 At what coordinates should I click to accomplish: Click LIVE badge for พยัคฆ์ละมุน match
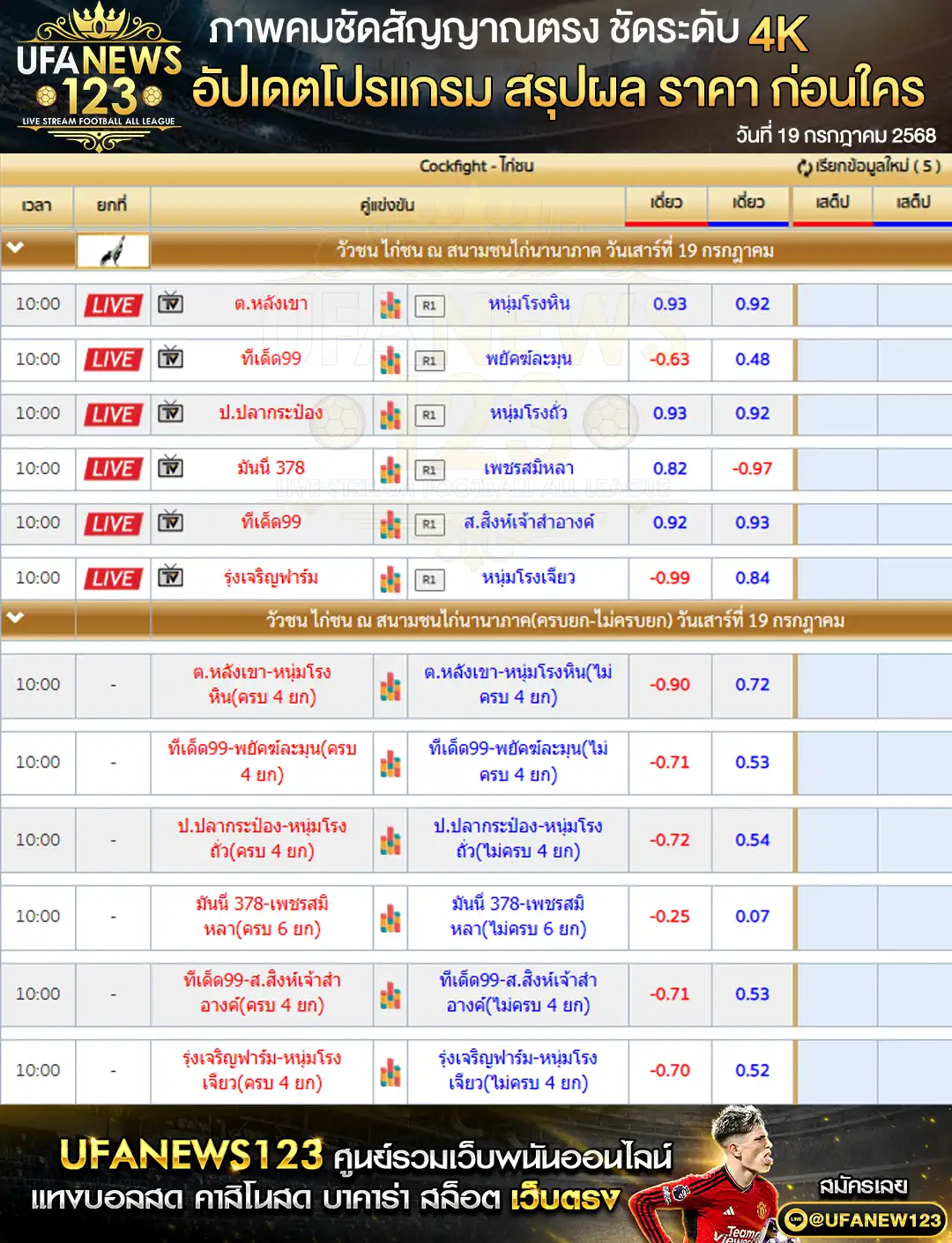pyautogui.click(x=113, y=360)
